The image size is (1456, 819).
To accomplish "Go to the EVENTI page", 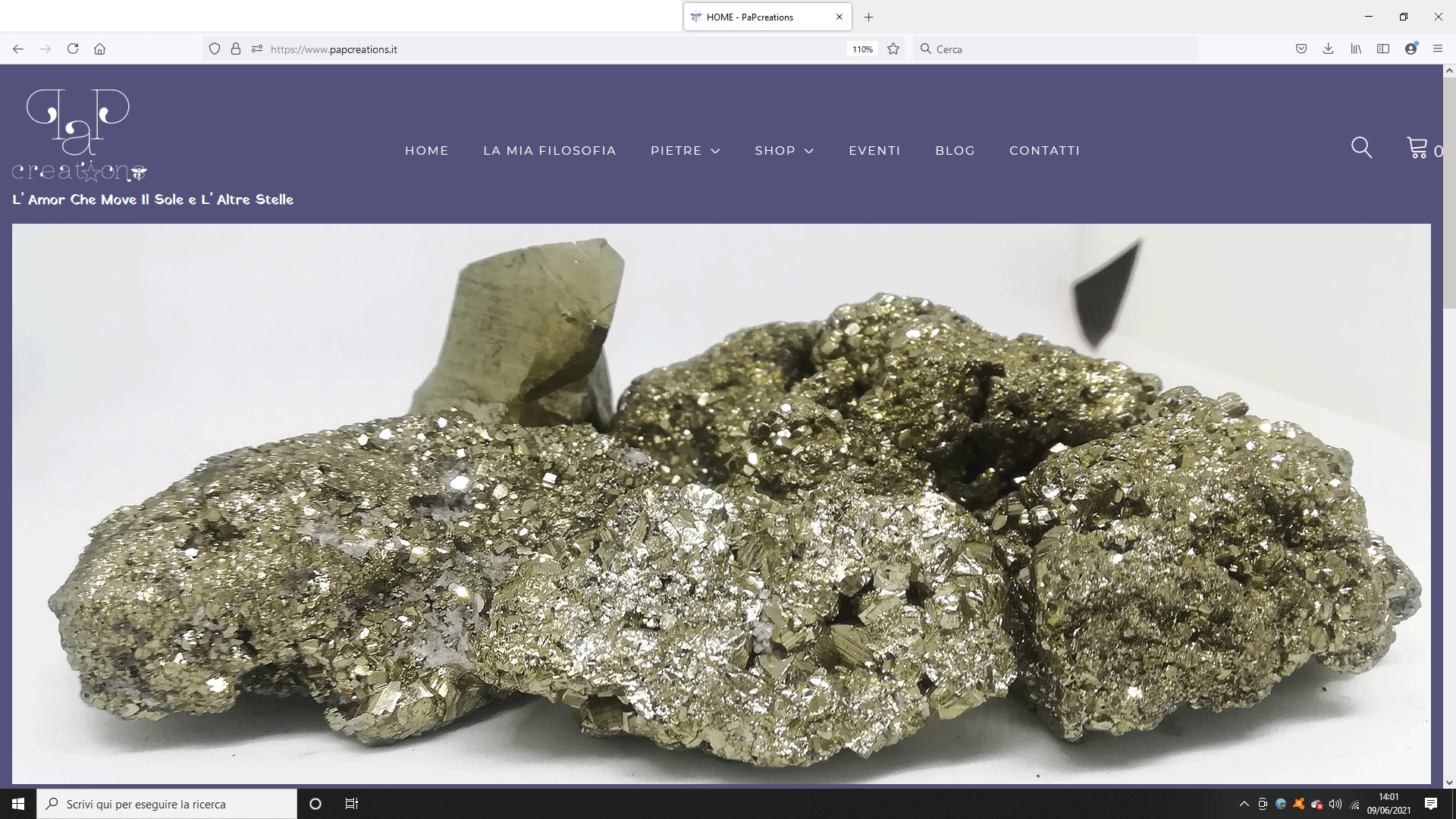I will (874, 151).
